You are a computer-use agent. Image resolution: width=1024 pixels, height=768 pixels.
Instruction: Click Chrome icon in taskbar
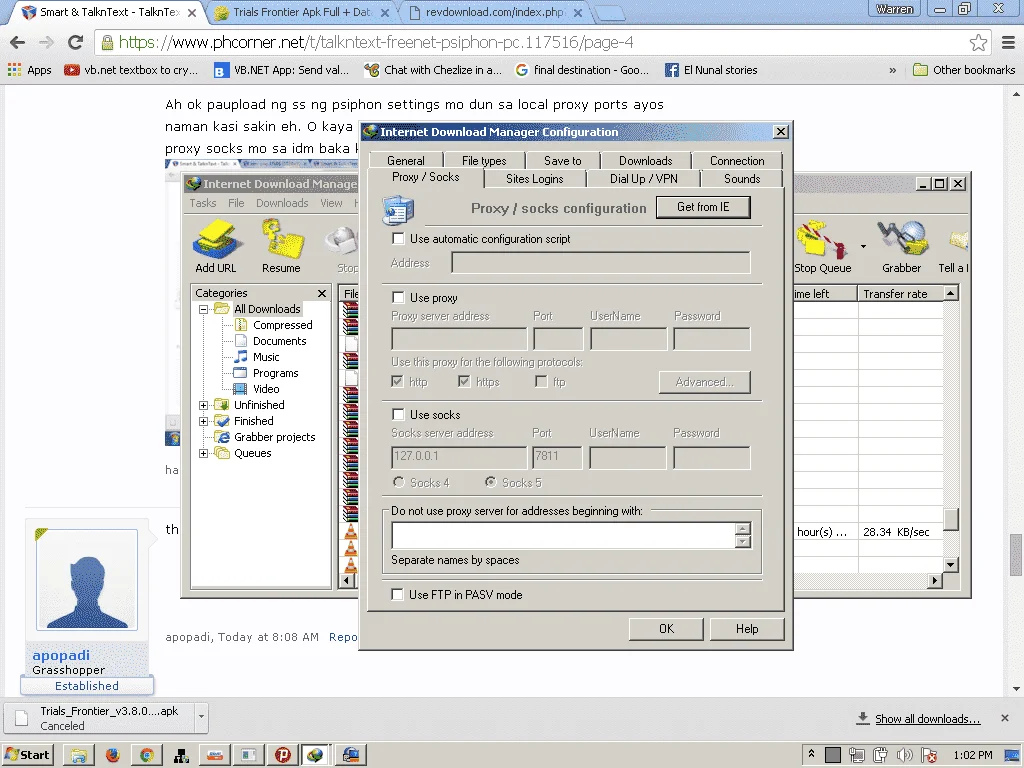pyautogui.click(x=147, y=755)
